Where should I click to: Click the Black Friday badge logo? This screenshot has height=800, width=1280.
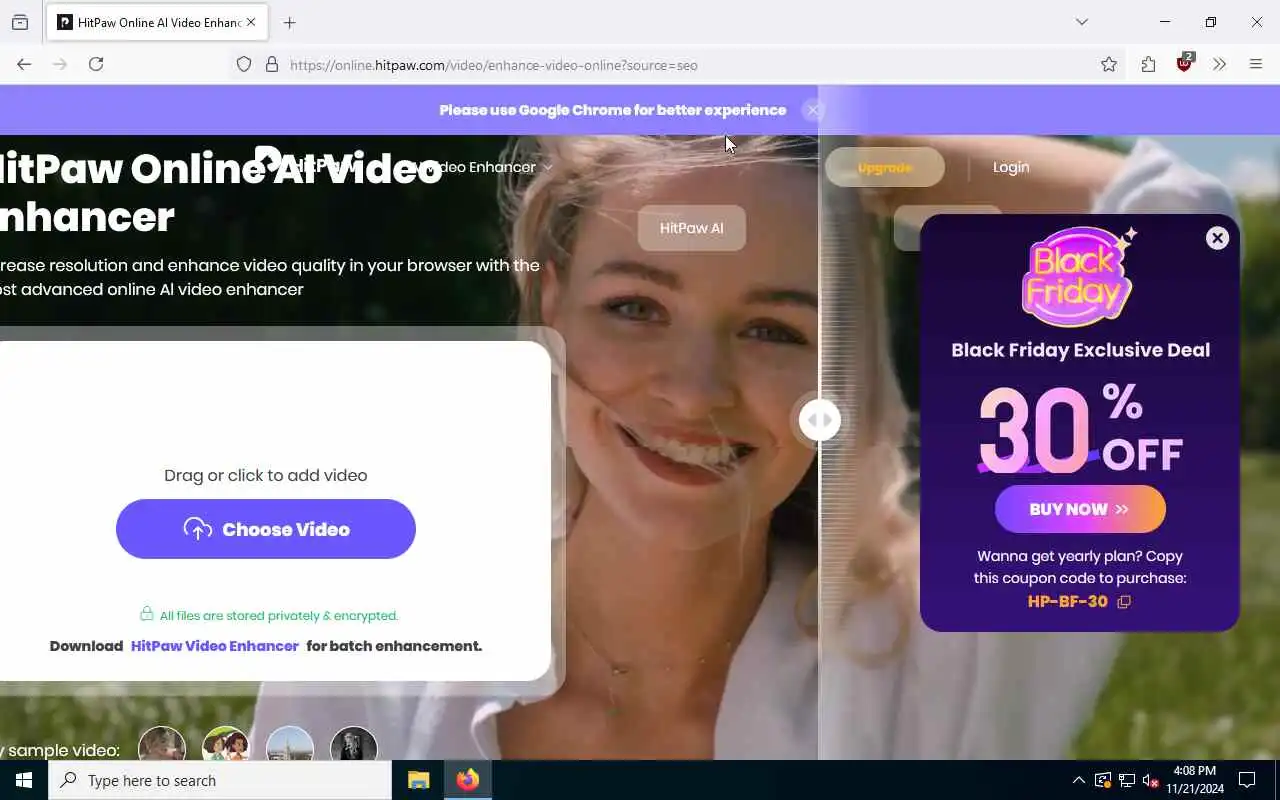coord(1080,278)
